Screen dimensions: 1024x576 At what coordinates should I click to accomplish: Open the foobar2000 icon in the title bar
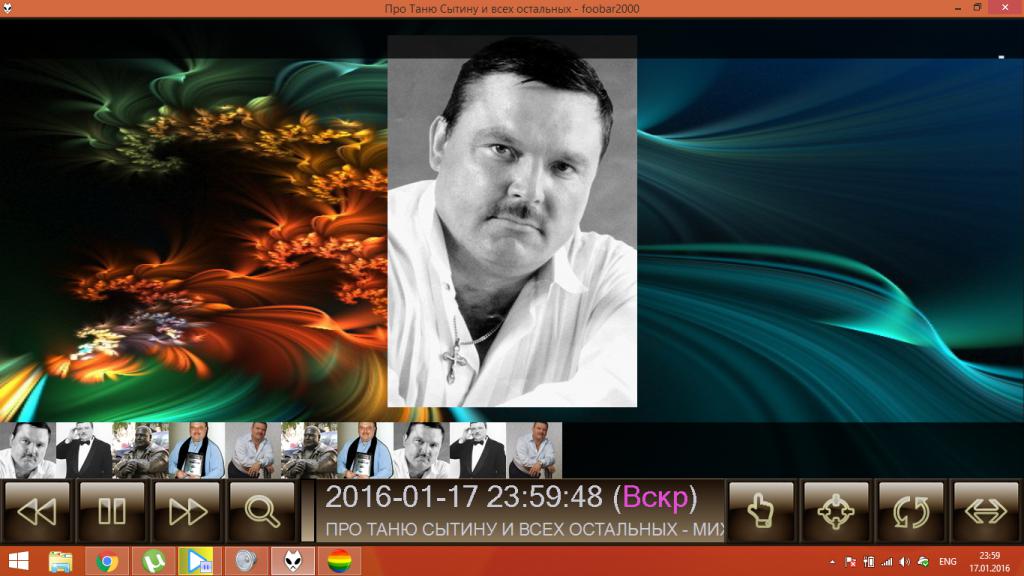point(7,8)
